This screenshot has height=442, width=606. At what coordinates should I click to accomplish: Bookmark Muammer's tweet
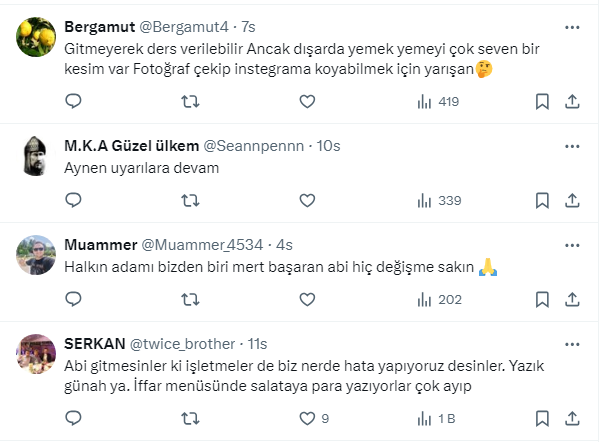coord(542,299)
